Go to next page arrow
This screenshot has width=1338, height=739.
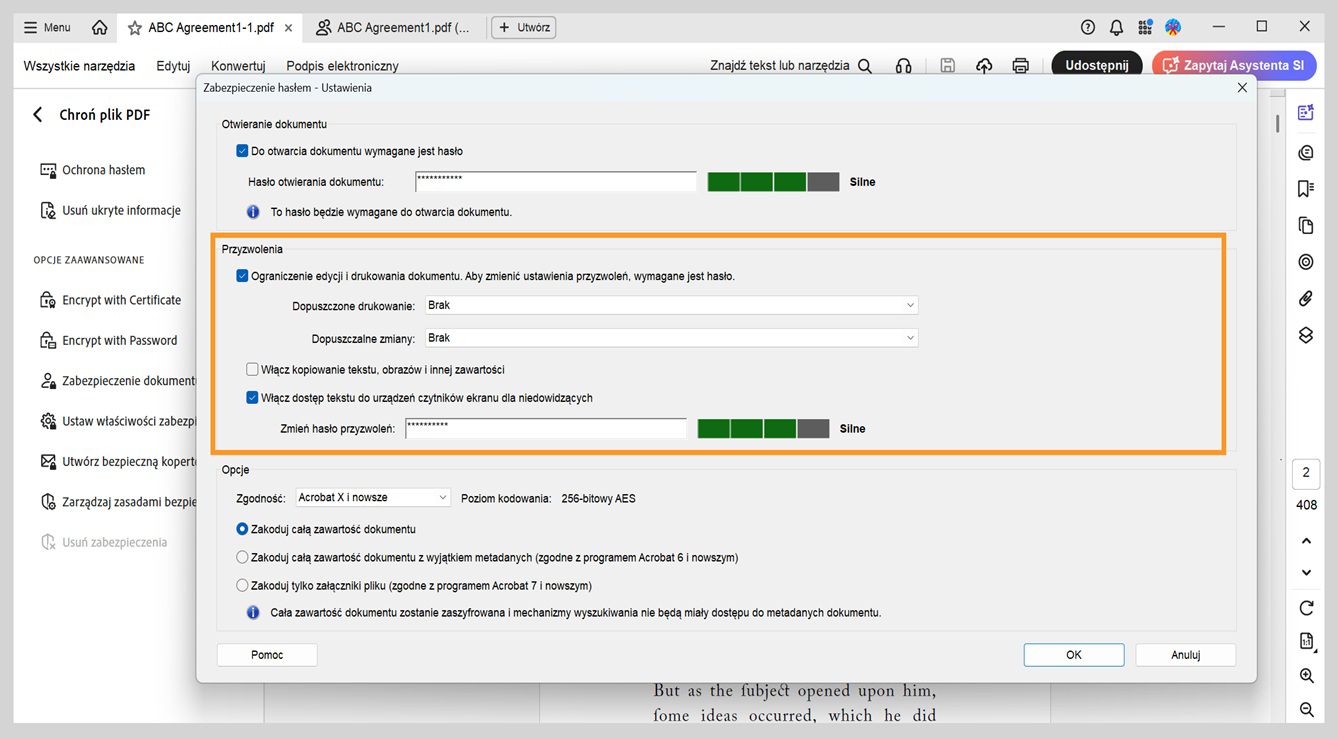[1306, 573]
